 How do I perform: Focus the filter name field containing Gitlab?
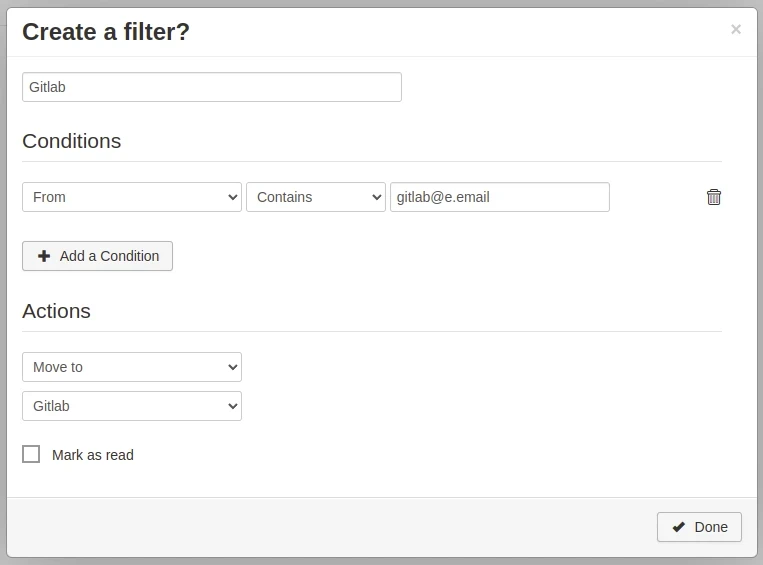pos(212,87)
